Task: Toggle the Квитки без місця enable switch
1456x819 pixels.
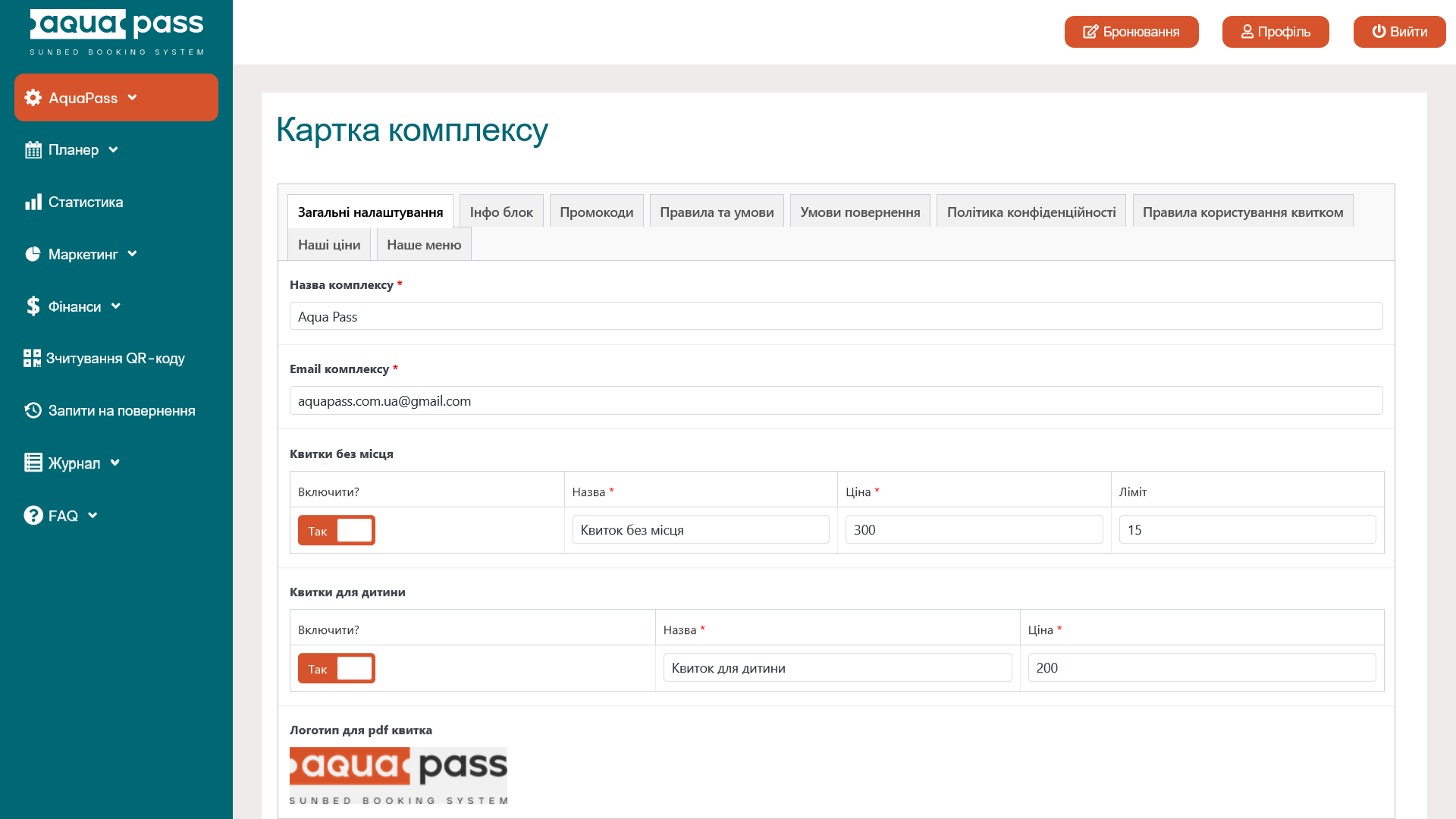Action: 336,530
